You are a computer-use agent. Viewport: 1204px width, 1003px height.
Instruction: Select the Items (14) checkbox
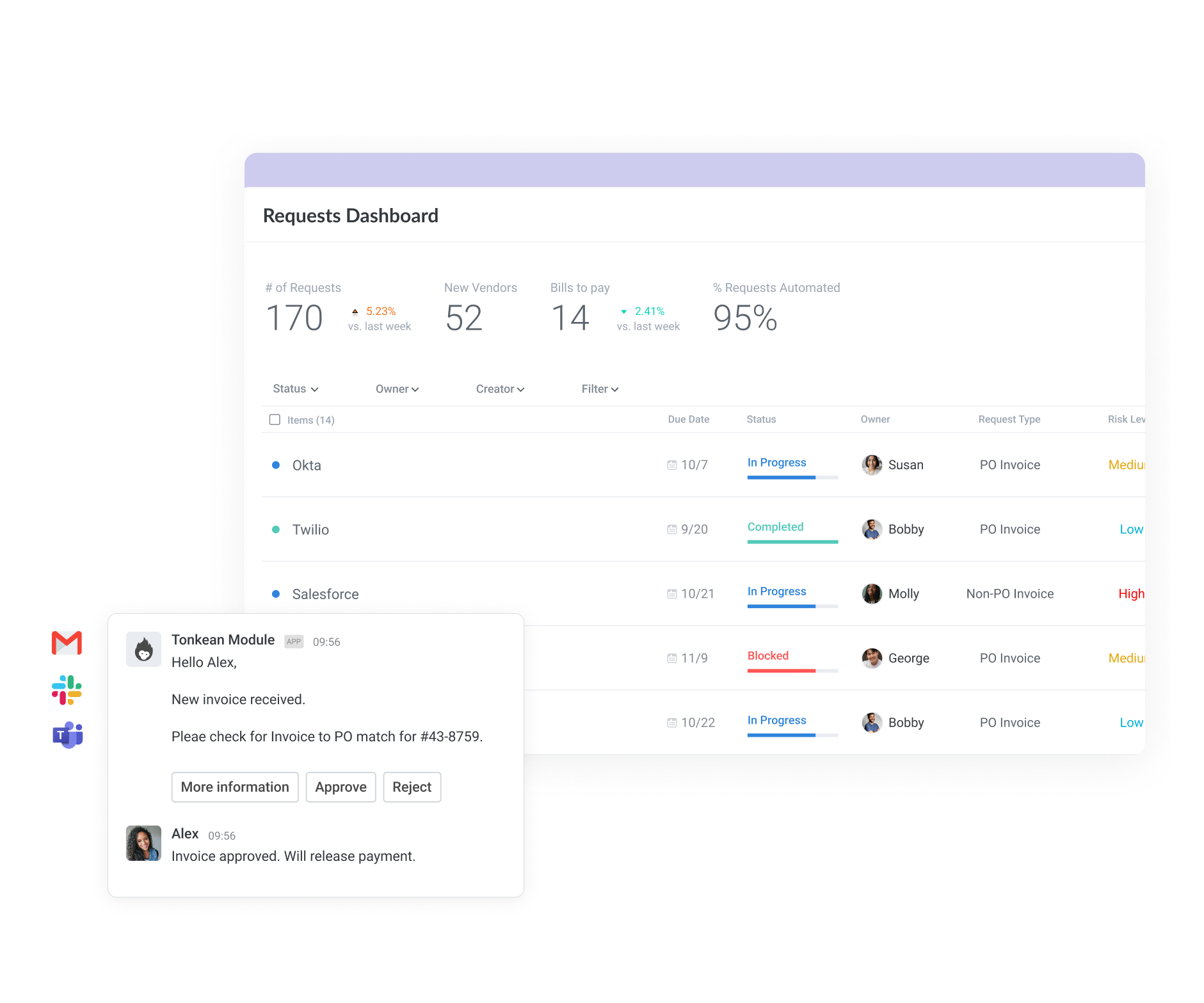click(x=275, y=419)
